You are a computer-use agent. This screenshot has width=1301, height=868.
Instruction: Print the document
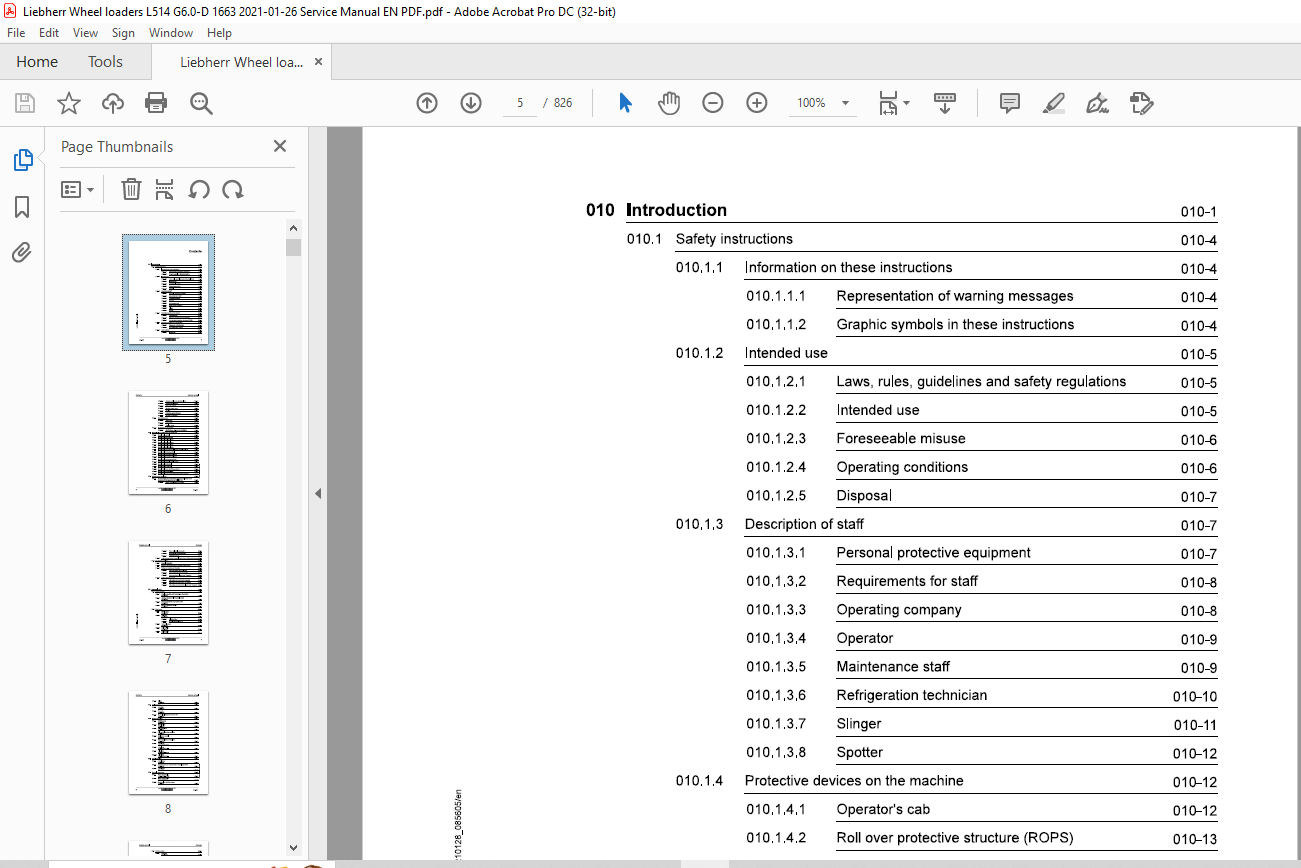[156, 103]
